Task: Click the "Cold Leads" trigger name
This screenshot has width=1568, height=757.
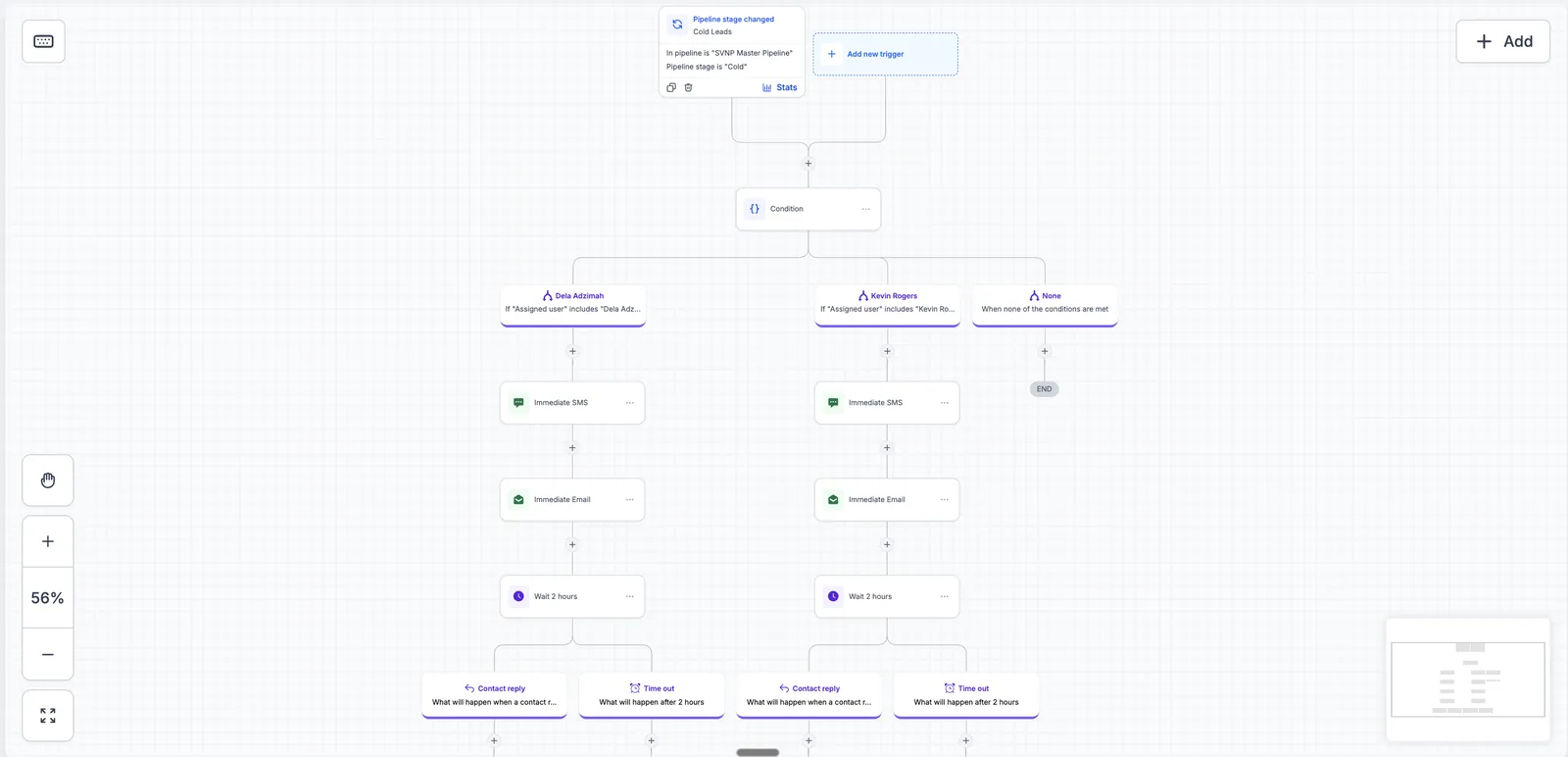Action: 712,32
